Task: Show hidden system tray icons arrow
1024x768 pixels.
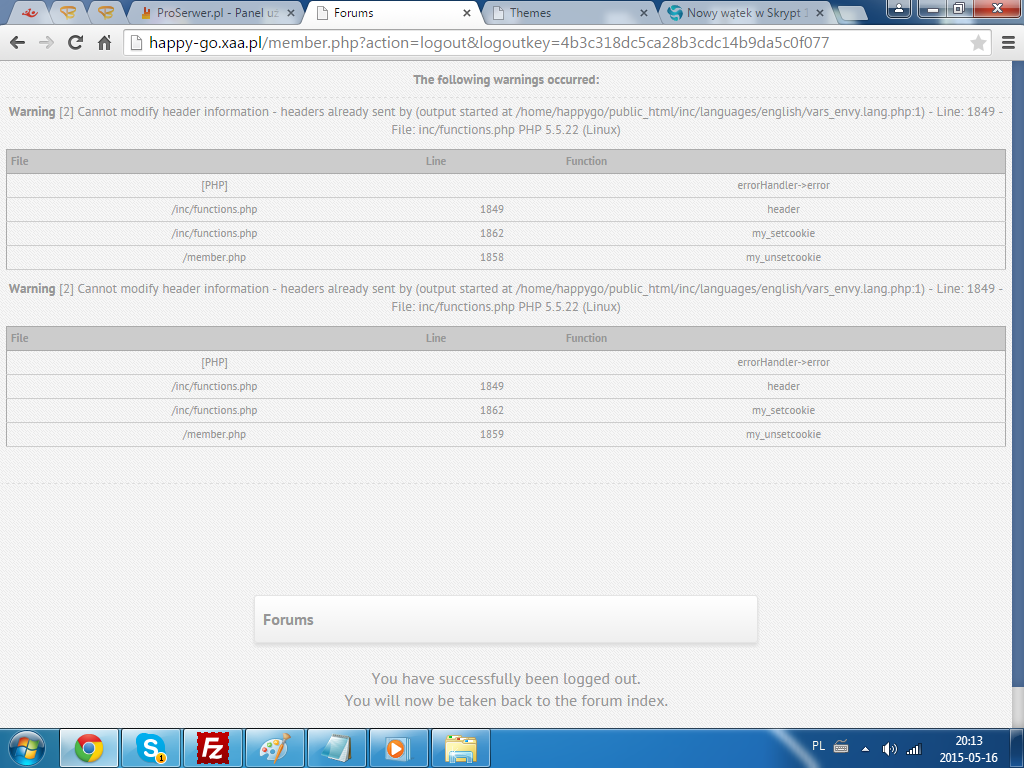Action: [865, 749]
